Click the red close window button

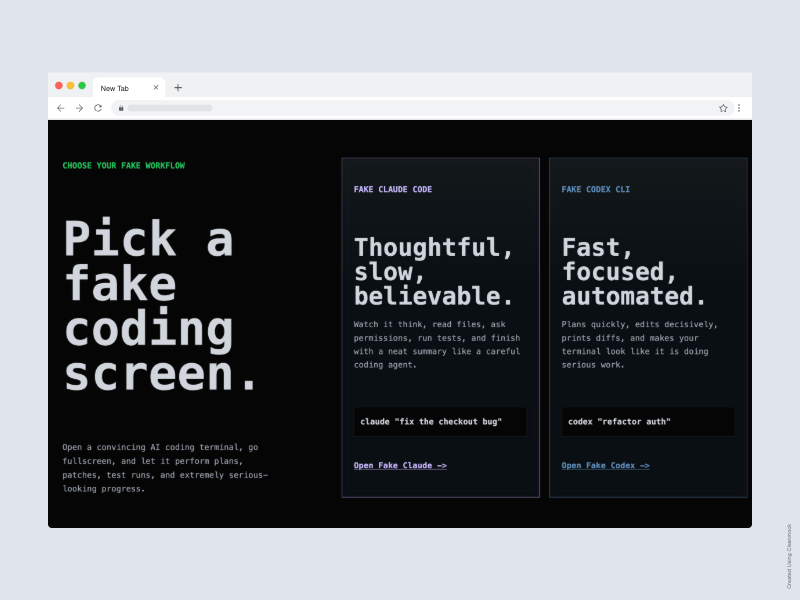pyautogui.click(x=59, y=86)
